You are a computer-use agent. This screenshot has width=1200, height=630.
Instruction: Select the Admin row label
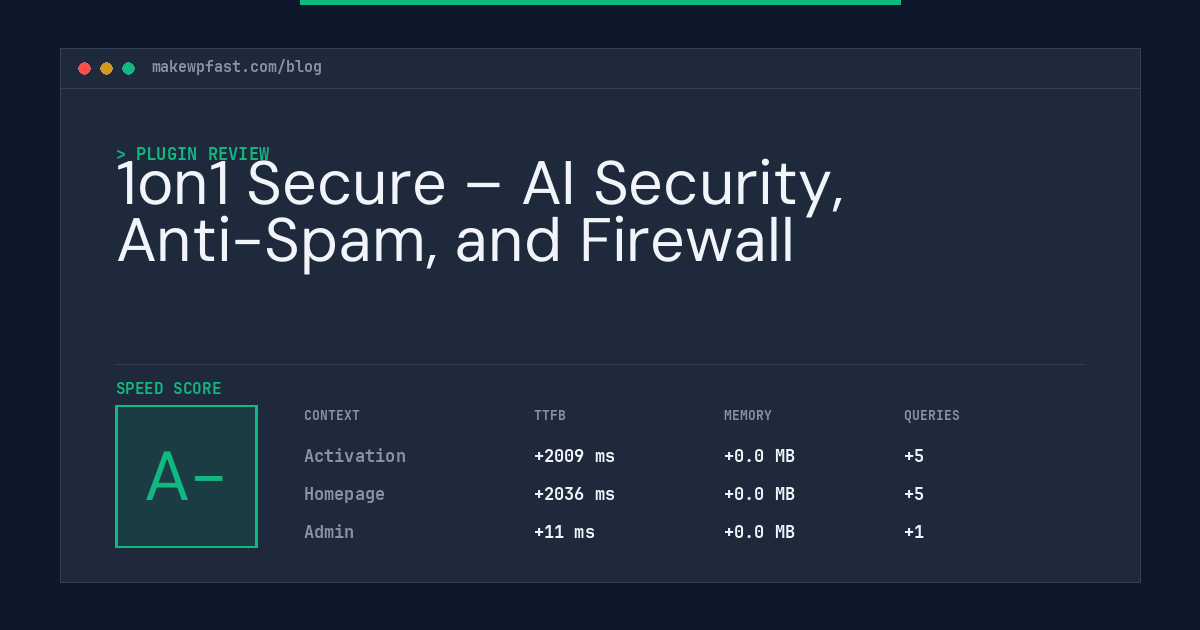(329, 532)
